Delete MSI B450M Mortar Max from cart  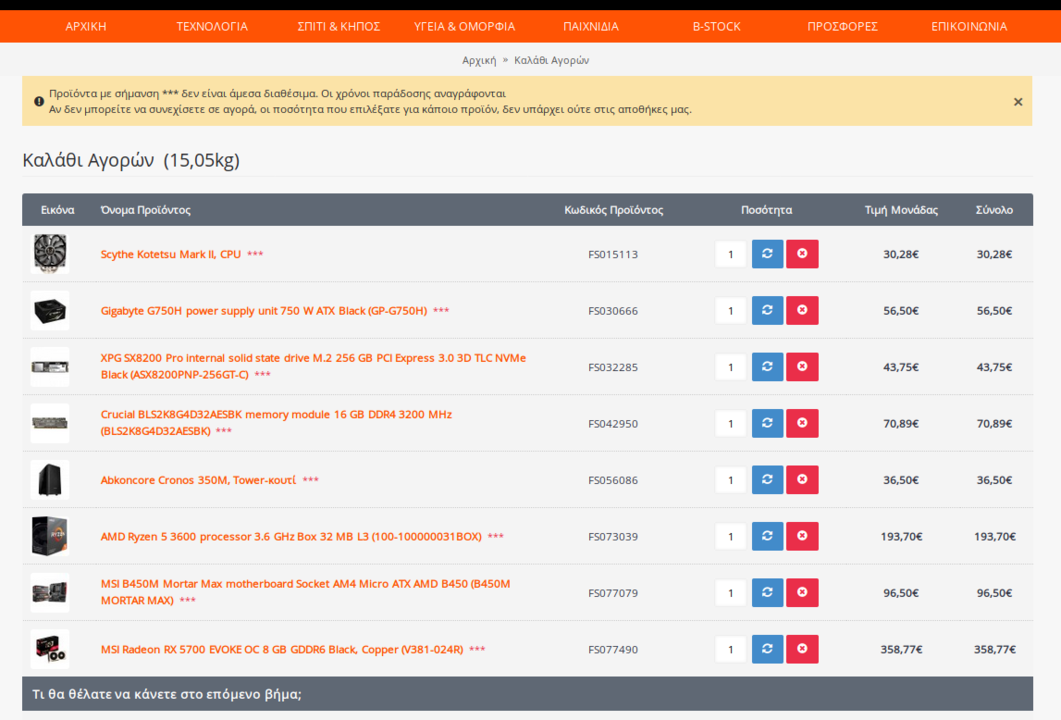click(802, 592)
